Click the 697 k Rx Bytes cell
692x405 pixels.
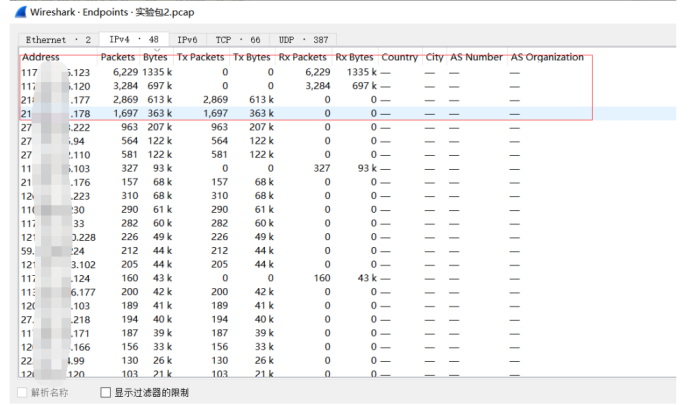[x=365, y=86]
